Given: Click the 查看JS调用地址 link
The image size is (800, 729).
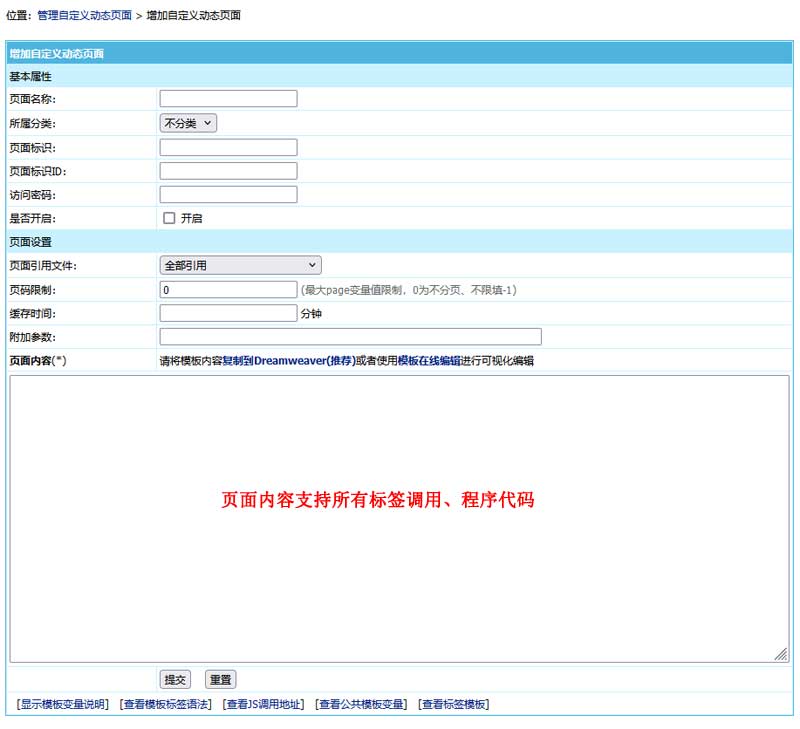Looking at the screenshot, I should (x=263, y=704).
